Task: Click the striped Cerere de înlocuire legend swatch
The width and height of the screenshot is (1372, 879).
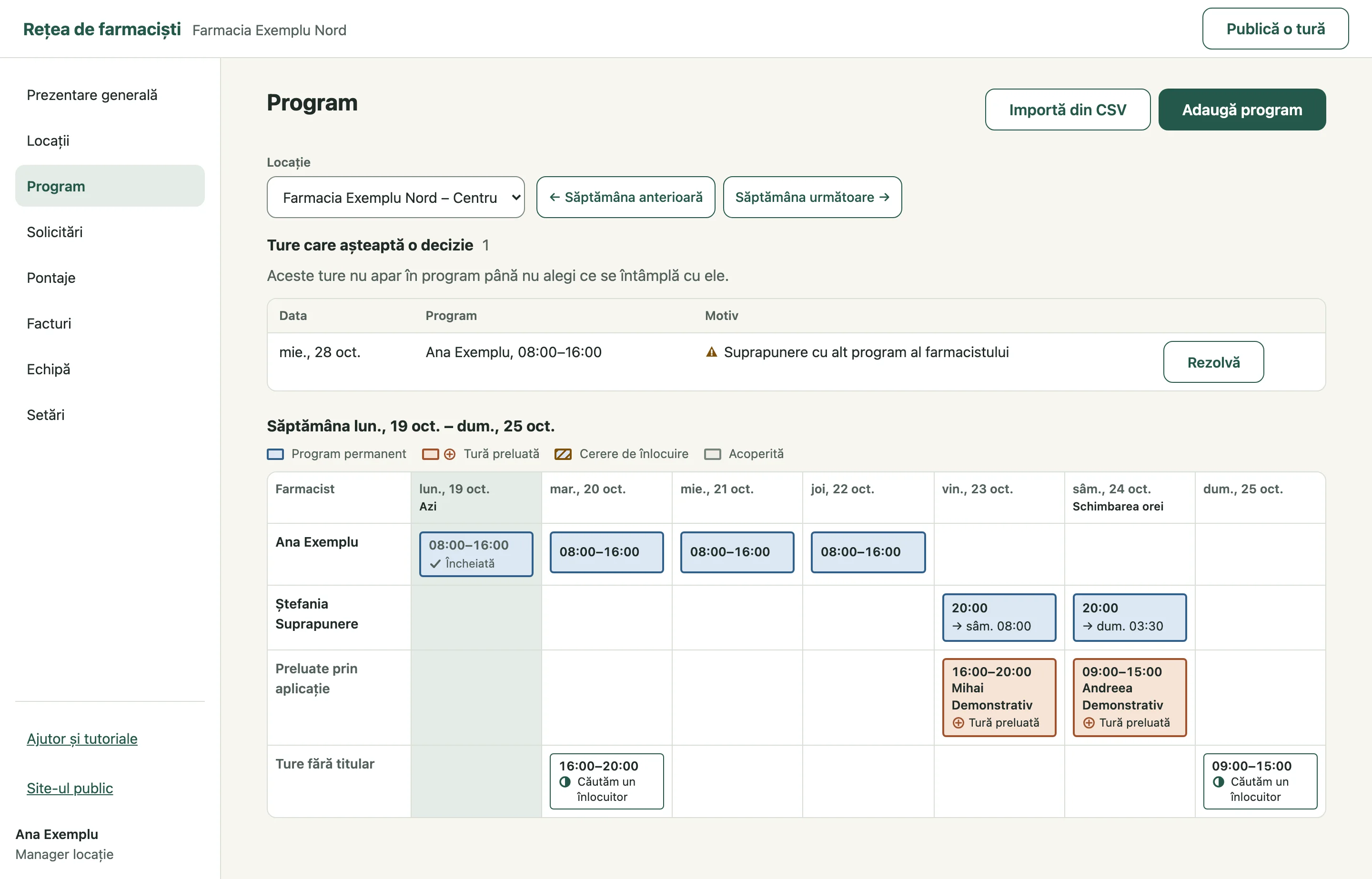Action: (563, 454)
